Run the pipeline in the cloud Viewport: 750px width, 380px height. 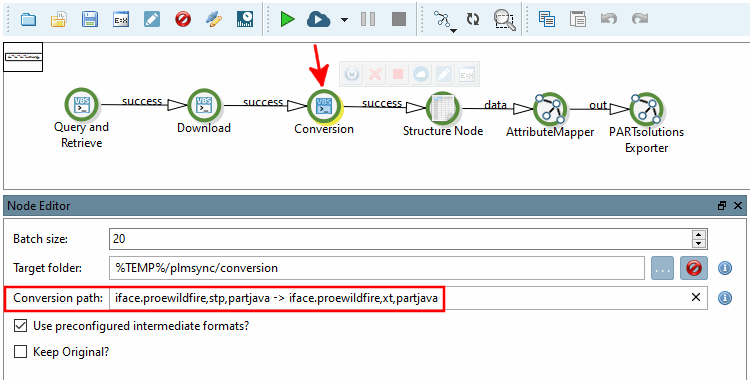click(x=319, y=19)
